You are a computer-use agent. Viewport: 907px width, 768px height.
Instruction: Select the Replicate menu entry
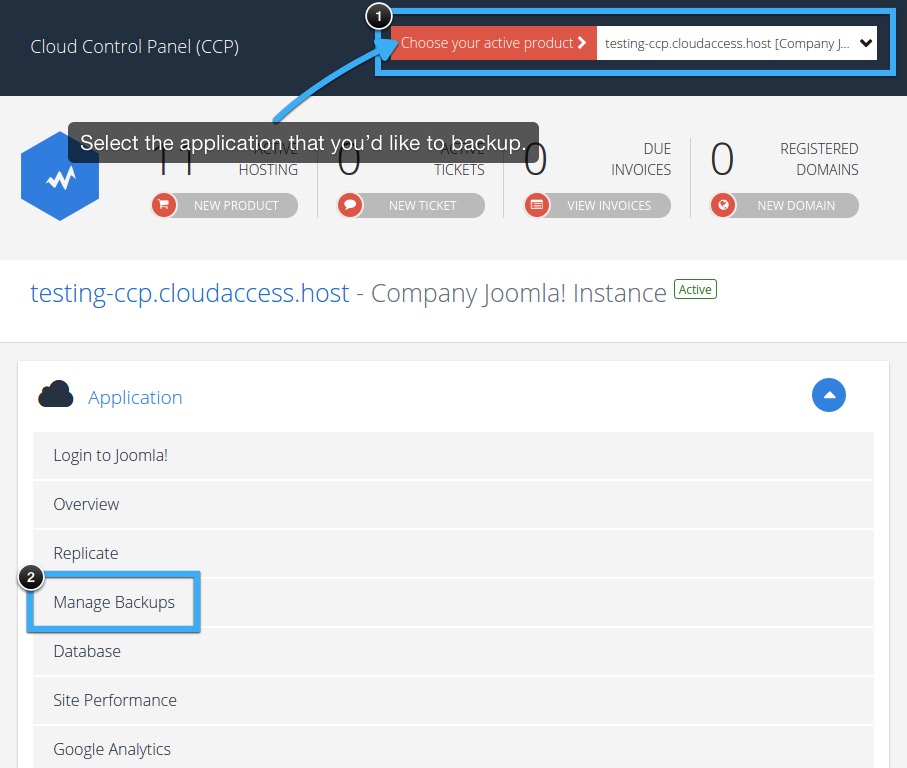454,553
